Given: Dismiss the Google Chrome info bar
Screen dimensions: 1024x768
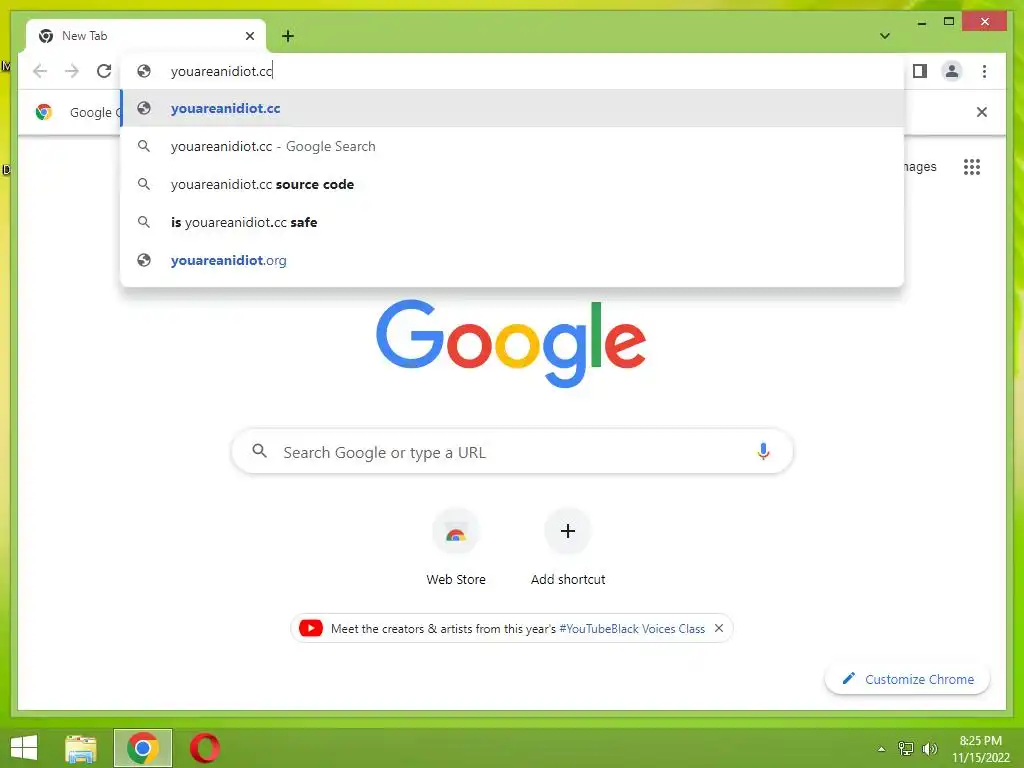Looking at the screenshot, I should 981,112.
